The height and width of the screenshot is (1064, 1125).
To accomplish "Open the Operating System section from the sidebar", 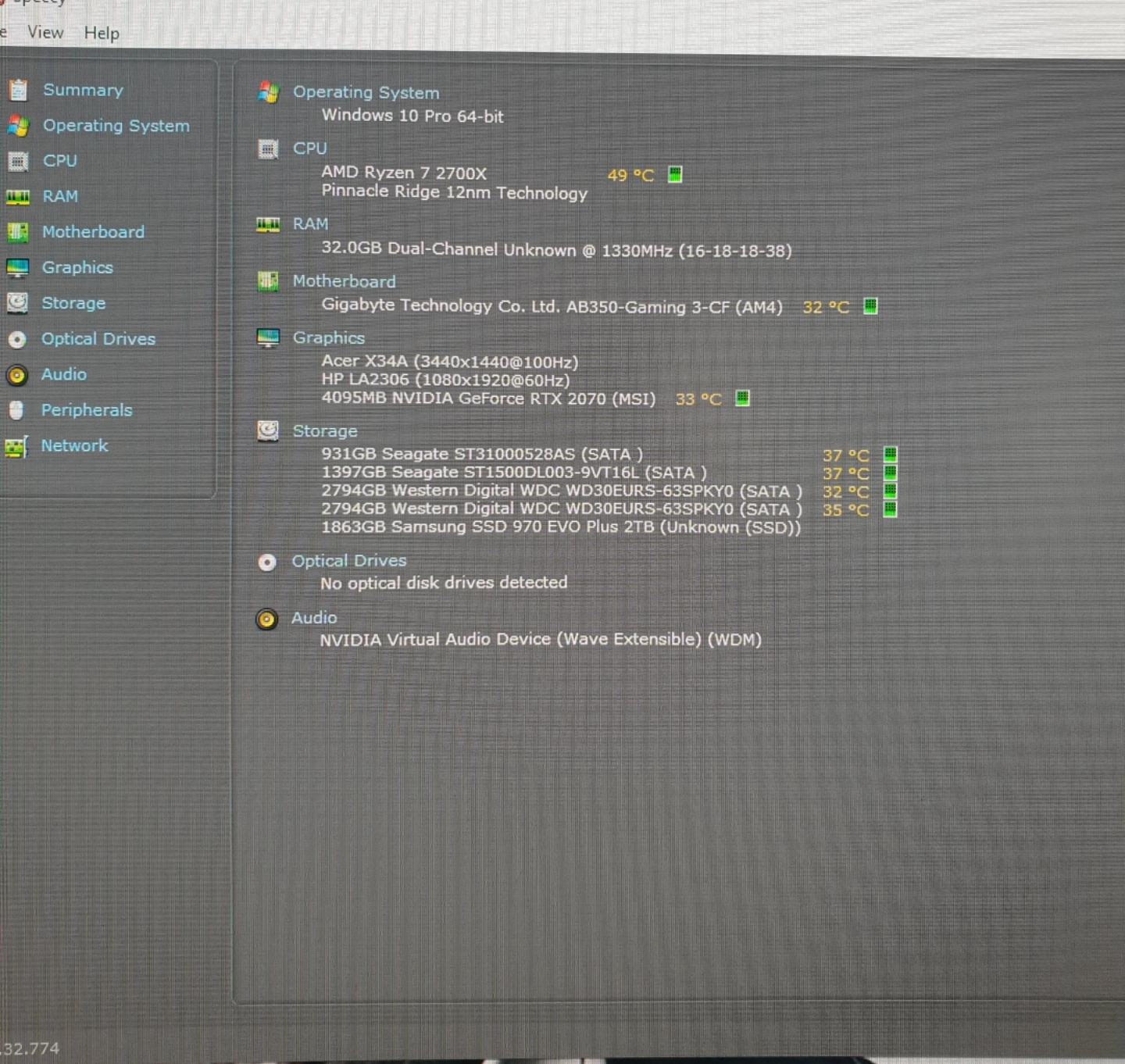I will [116, 125].
